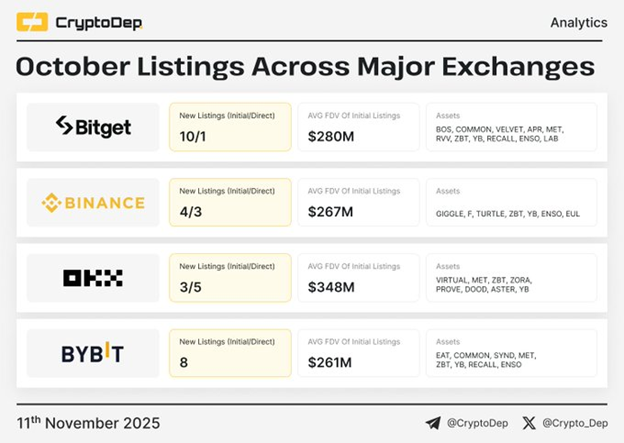Select Bitget New Listings 10/1 box
The width and height of the screenshot is (624, 443).
[x=230, y=127]
